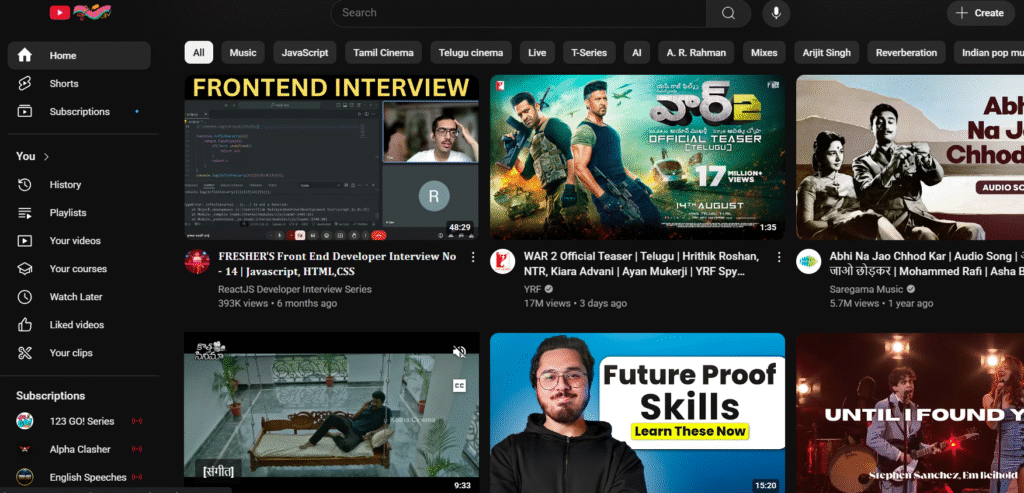1024x493 pixels.
Task: Click the Playlists icon
Action: (24, 213)
